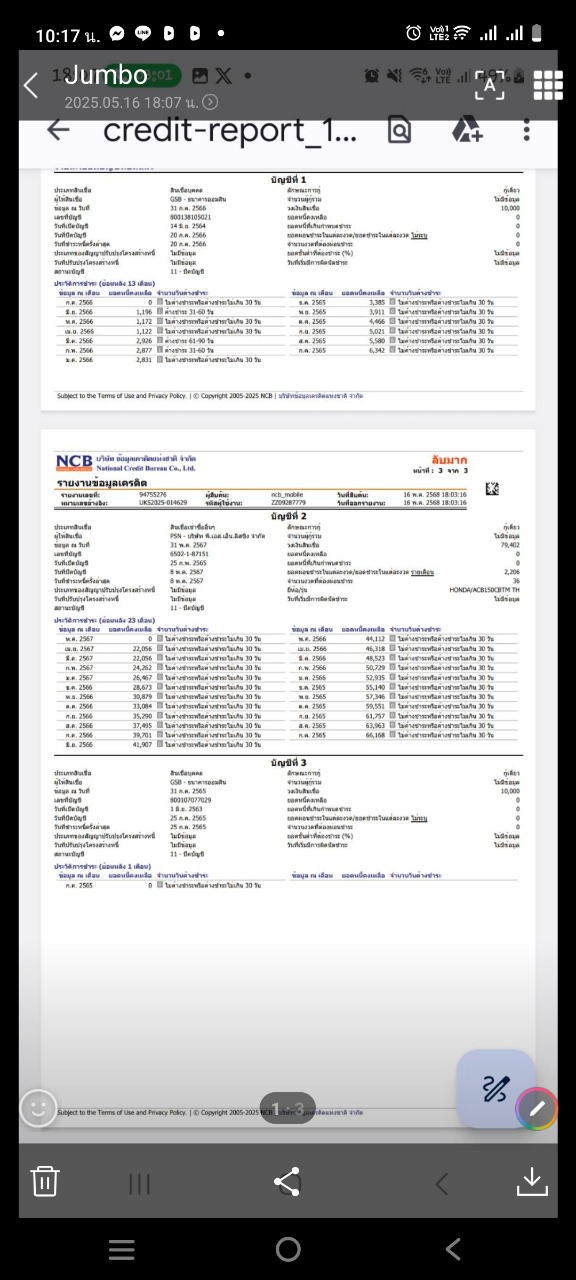Tap the system Back button in navigation bar
Image resolution: width=576 pixels, height=1280 pixels.
click(x=453, y=1249)
